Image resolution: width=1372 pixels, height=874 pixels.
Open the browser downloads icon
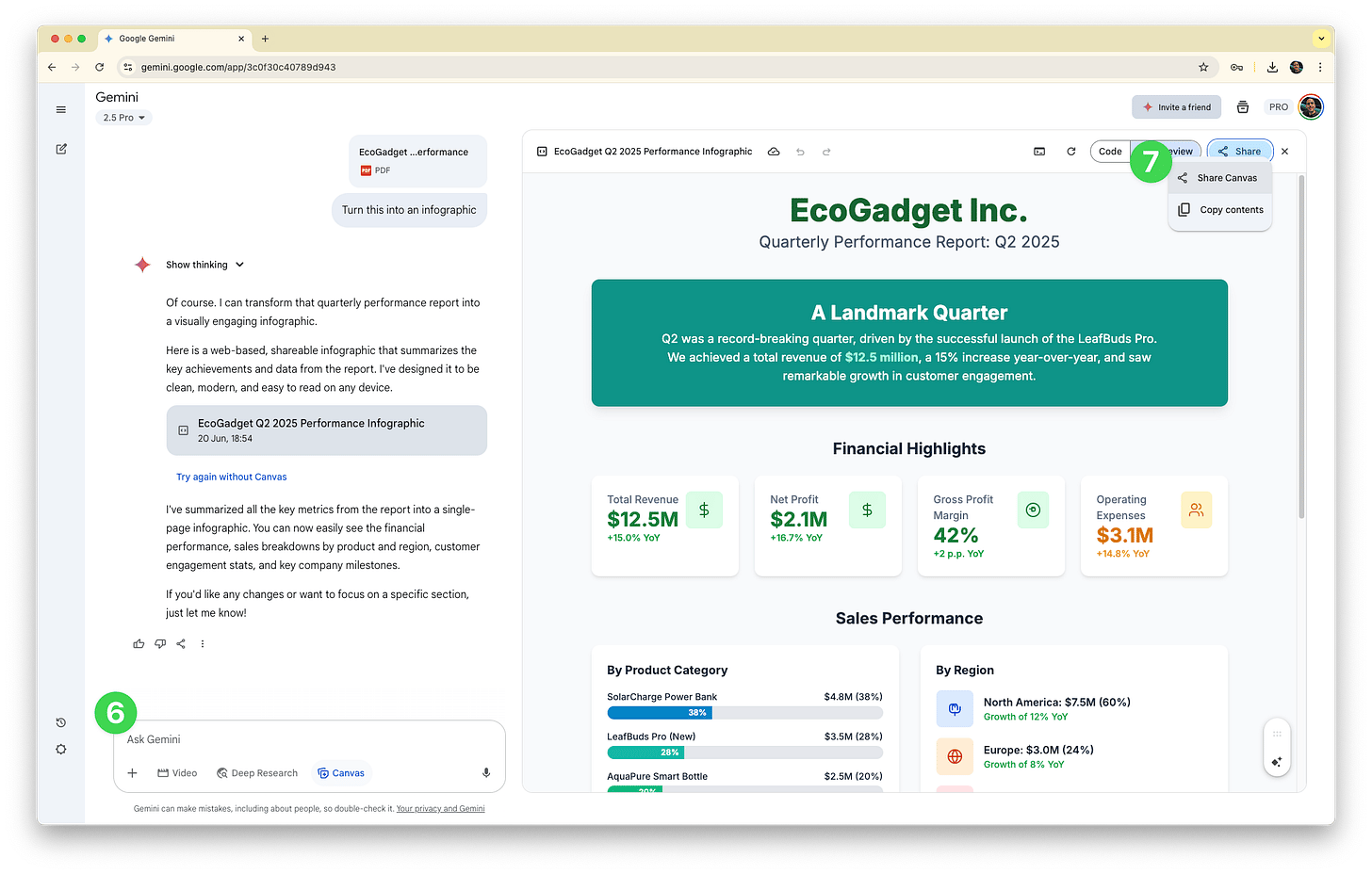pyautogui.click(x=1272, y=67)
